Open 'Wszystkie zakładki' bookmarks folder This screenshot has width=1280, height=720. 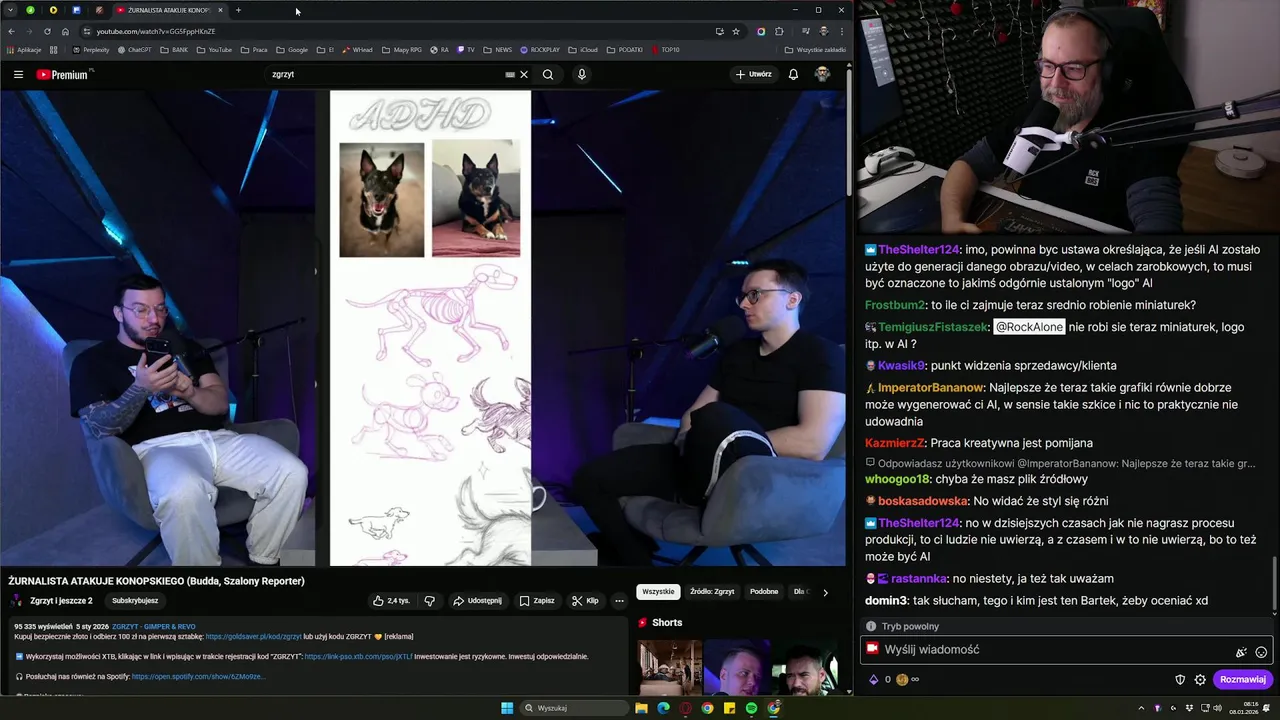[x=815, y=49]
